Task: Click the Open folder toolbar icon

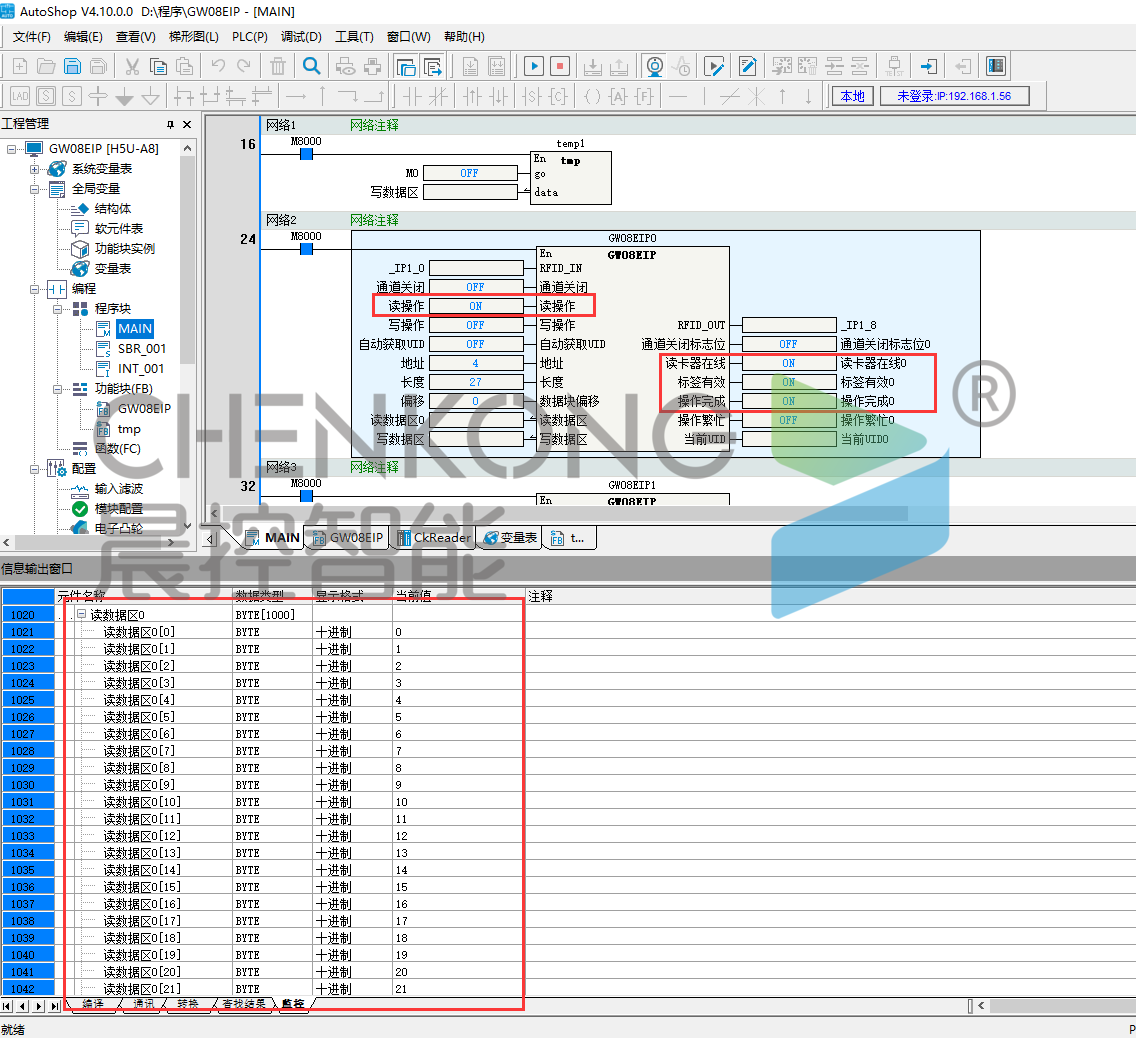Action: pos(46,67)
